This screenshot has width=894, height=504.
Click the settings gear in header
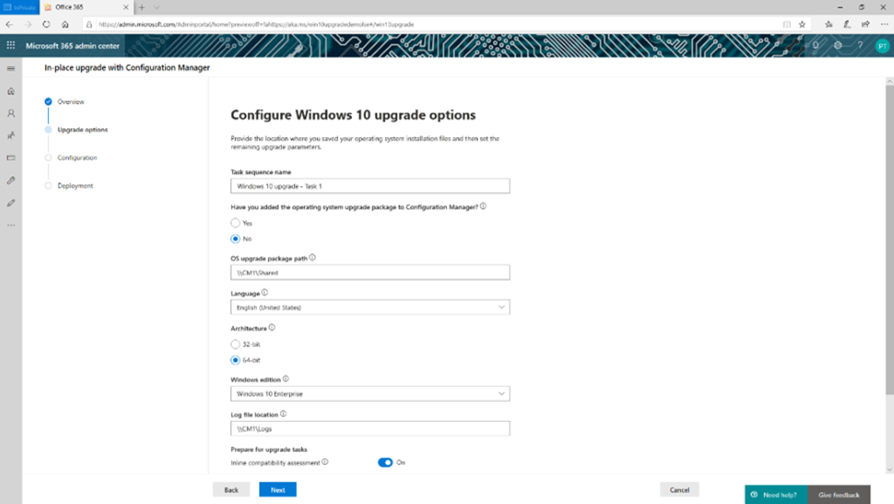[x=838, y=46]
